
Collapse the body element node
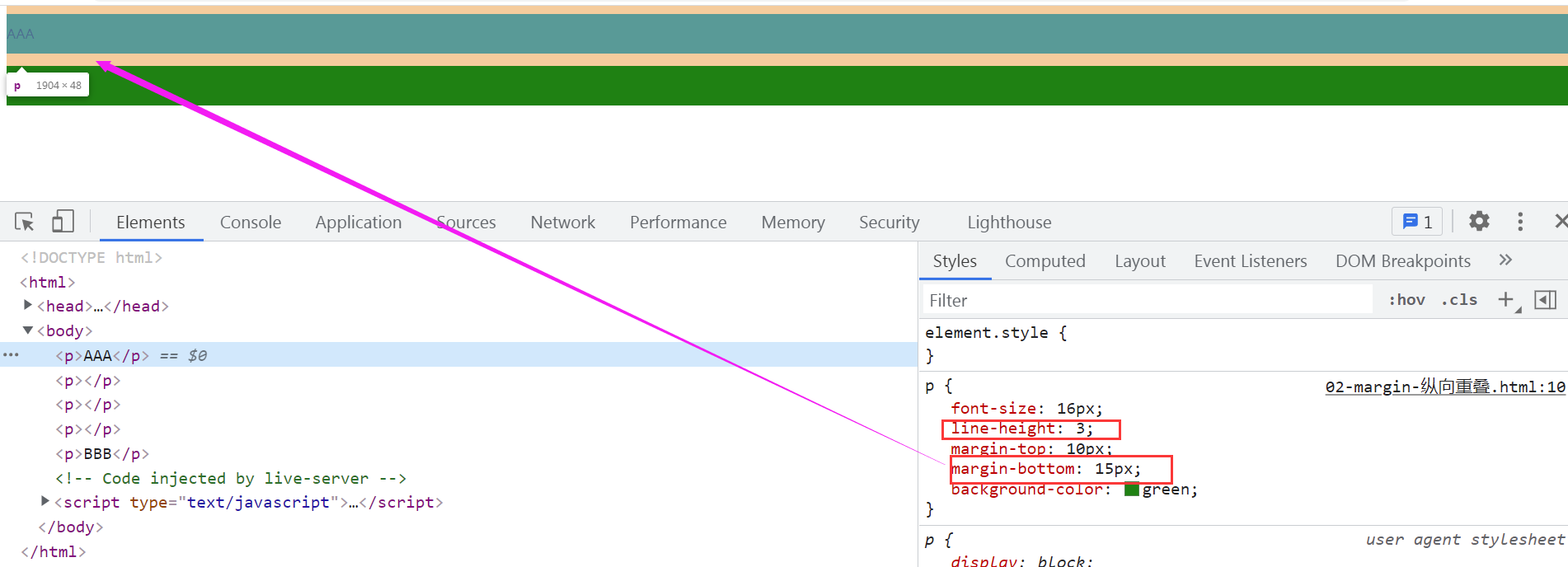(x=28, y=330)
